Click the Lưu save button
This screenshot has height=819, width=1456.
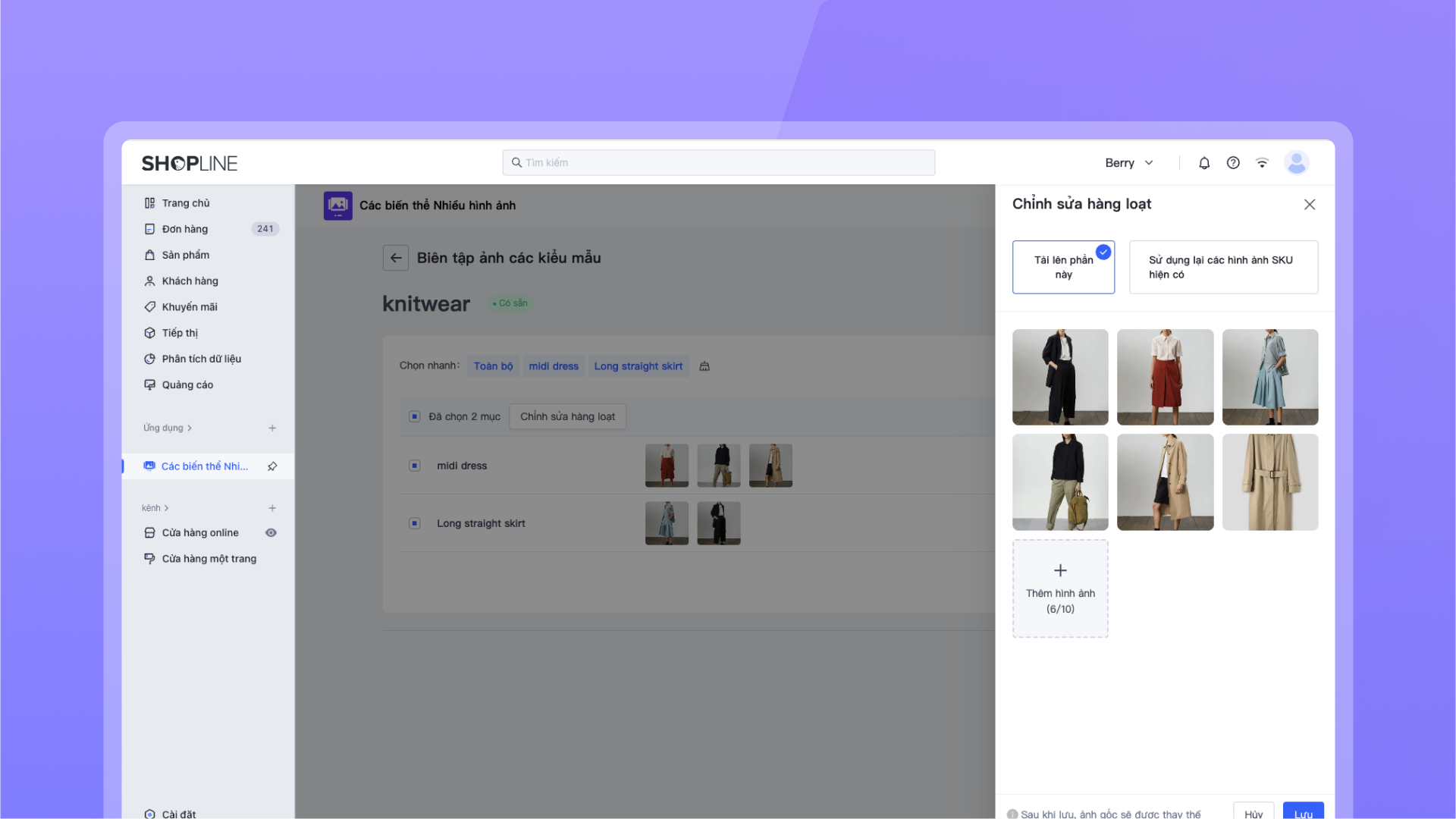click(1303, 812)
